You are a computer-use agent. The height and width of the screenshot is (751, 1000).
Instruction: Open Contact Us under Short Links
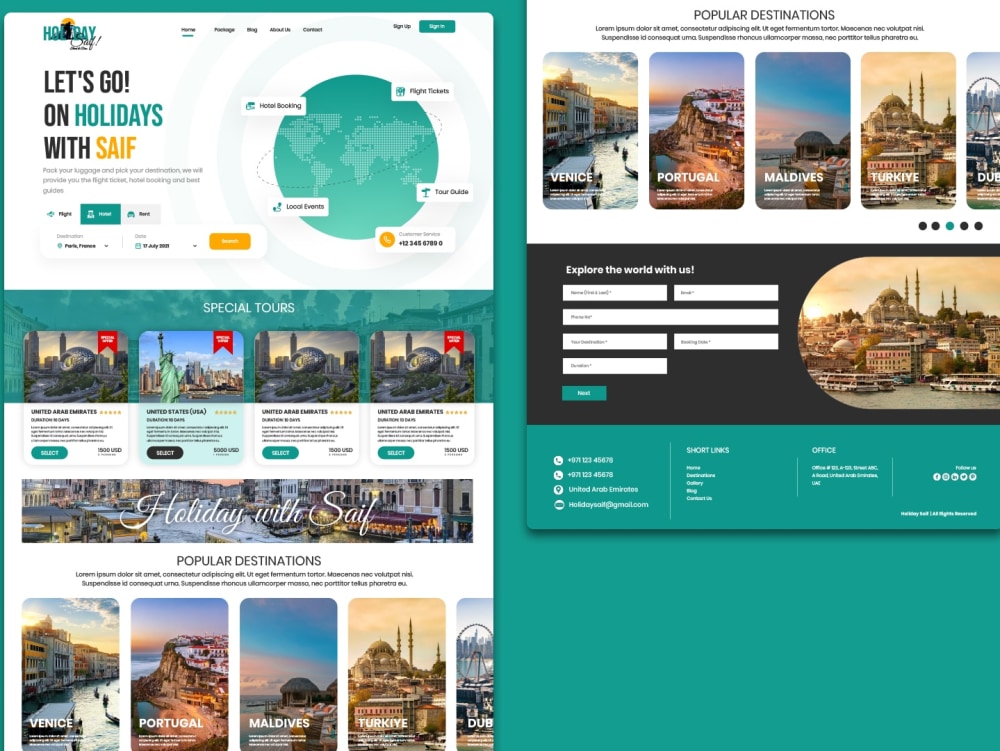click(x=699, y=499)
